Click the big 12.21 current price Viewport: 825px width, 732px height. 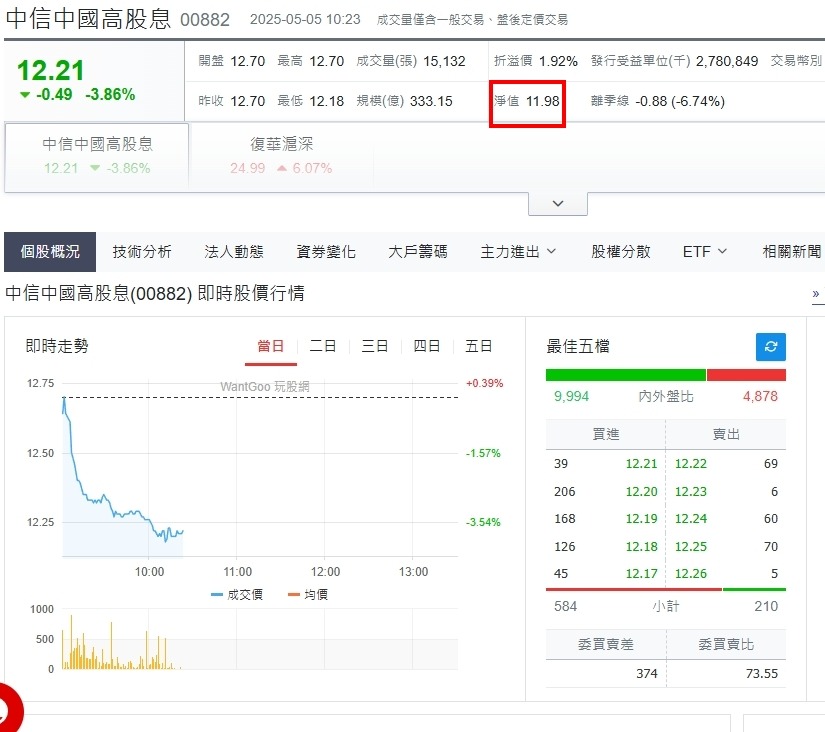coord(51,71)
